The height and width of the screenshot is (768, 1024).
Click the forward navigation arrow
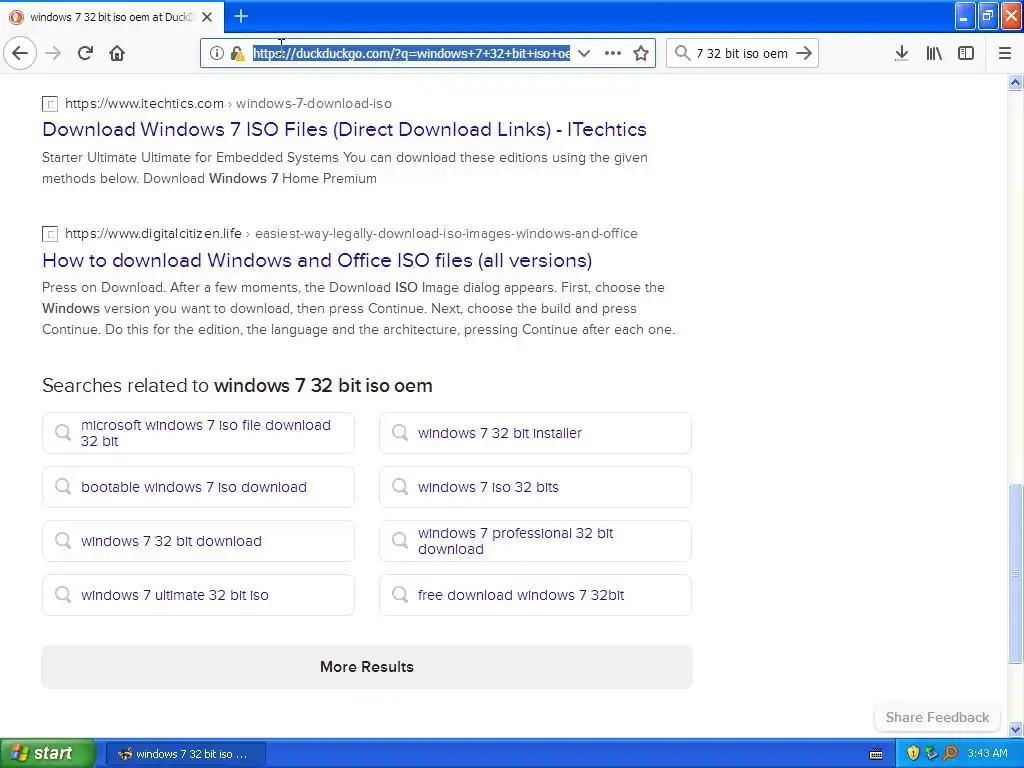(x=53, y=53)
